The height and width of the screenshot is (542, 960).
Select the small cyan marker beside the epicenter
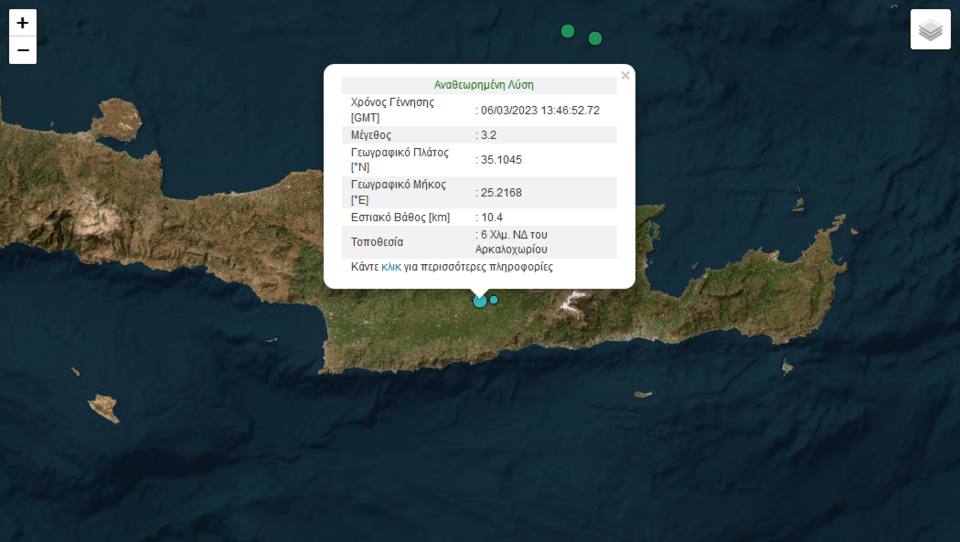pos(493,299)
